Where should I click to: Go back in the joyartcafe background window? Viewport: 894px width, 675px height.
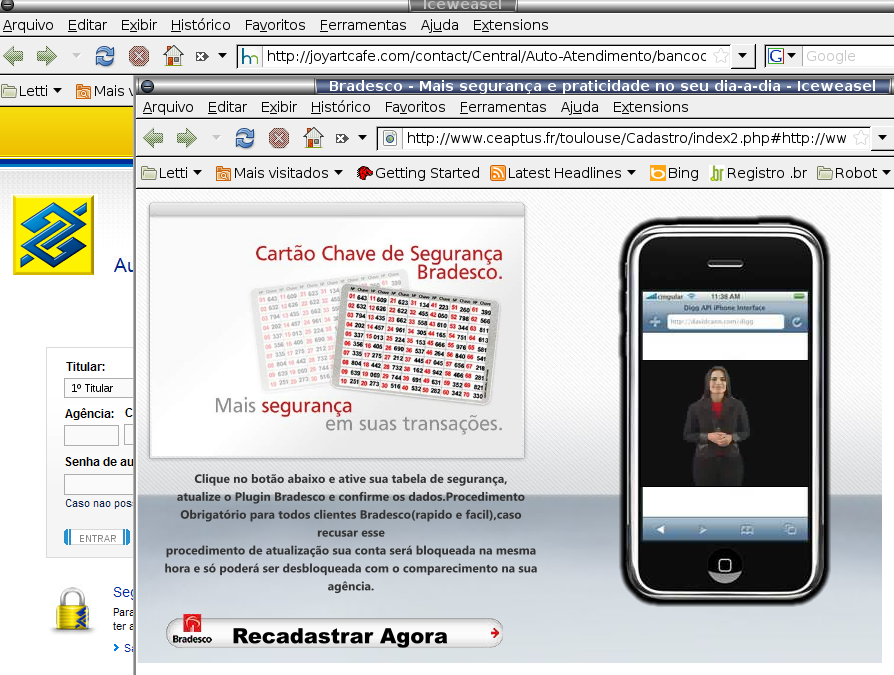click(14, 56)
